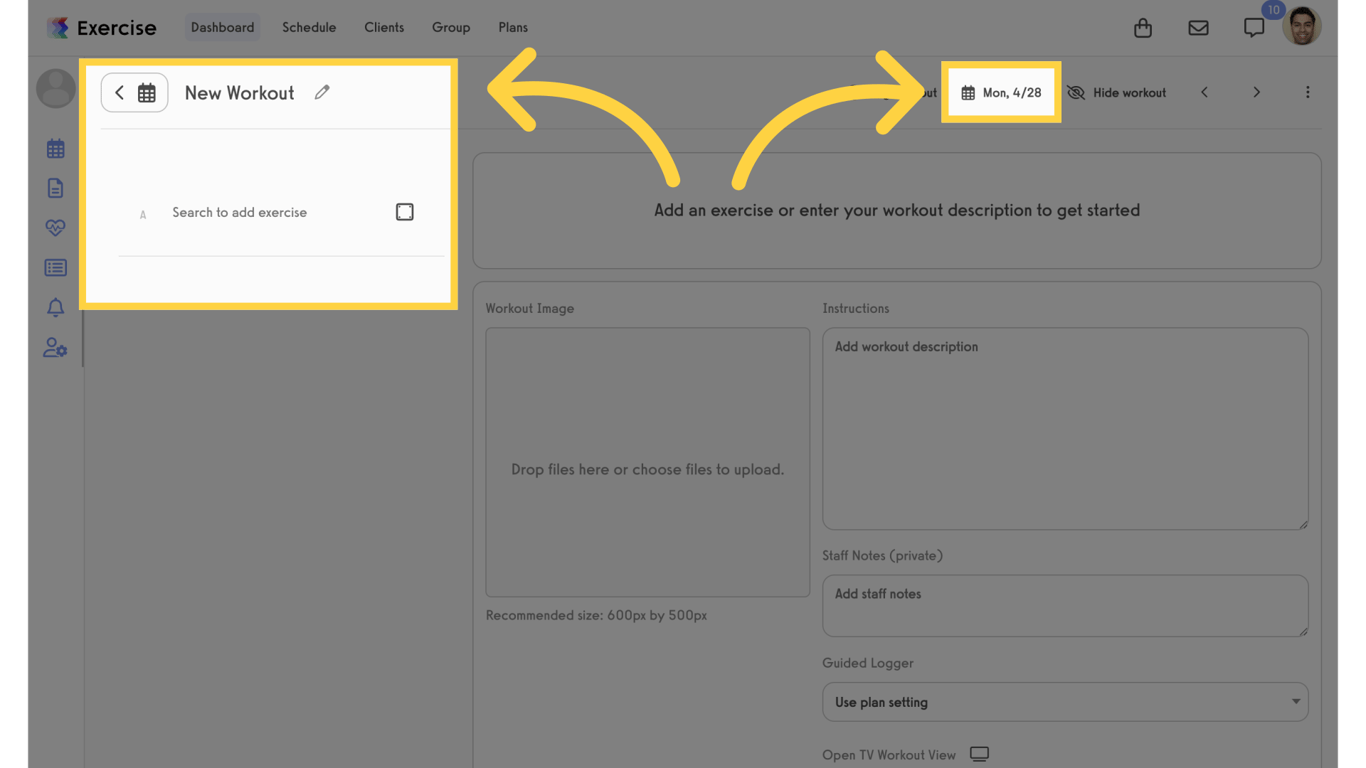Open the mail envelope icon

(x=1198, y=28)
